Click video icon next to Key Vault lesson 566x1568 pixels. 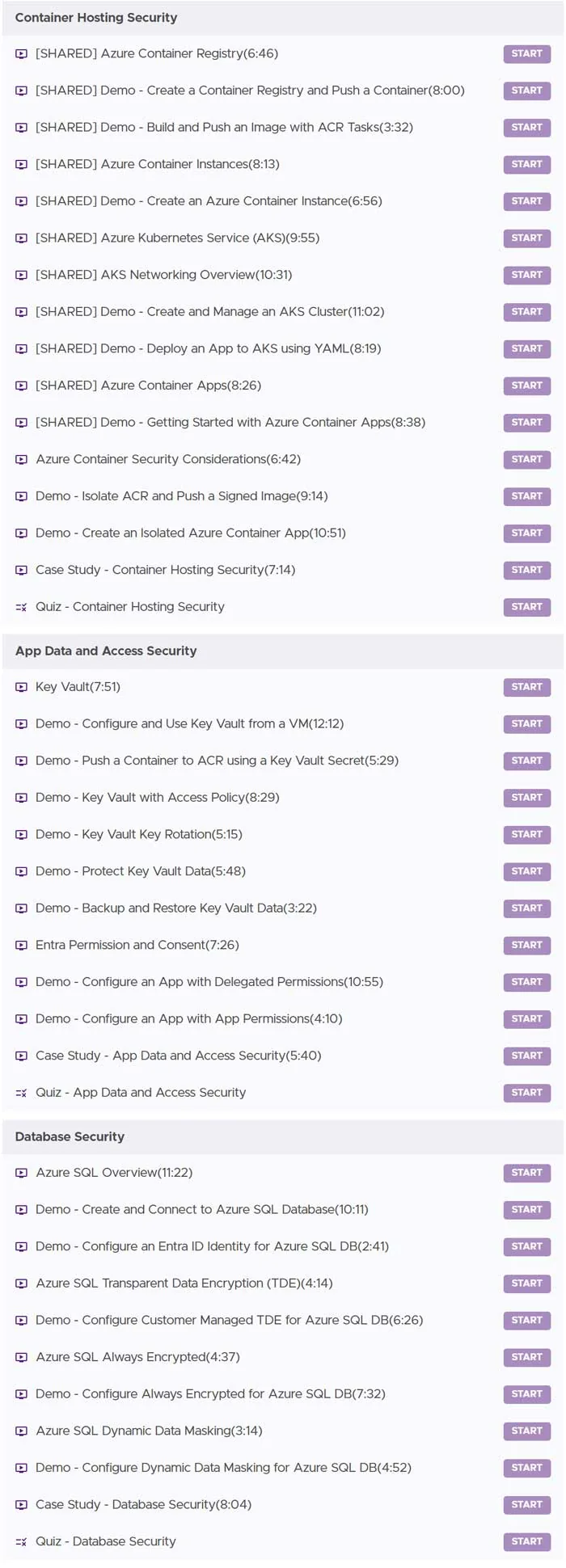pos(22,688)
